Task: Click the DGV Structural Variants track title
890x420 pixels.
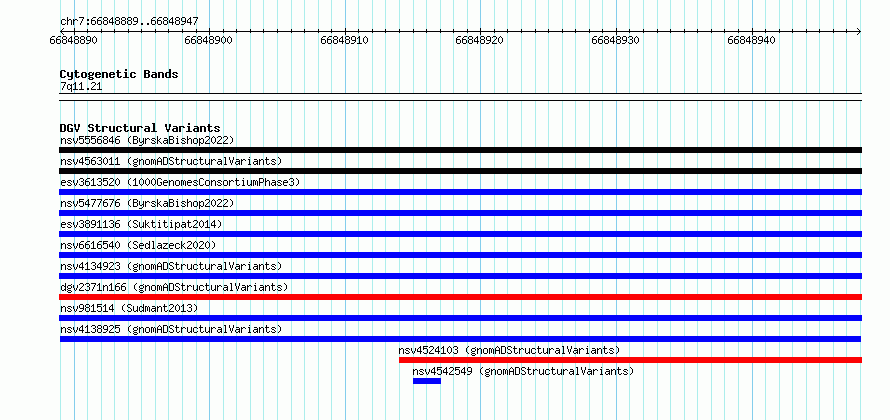Action: point(140,128)
